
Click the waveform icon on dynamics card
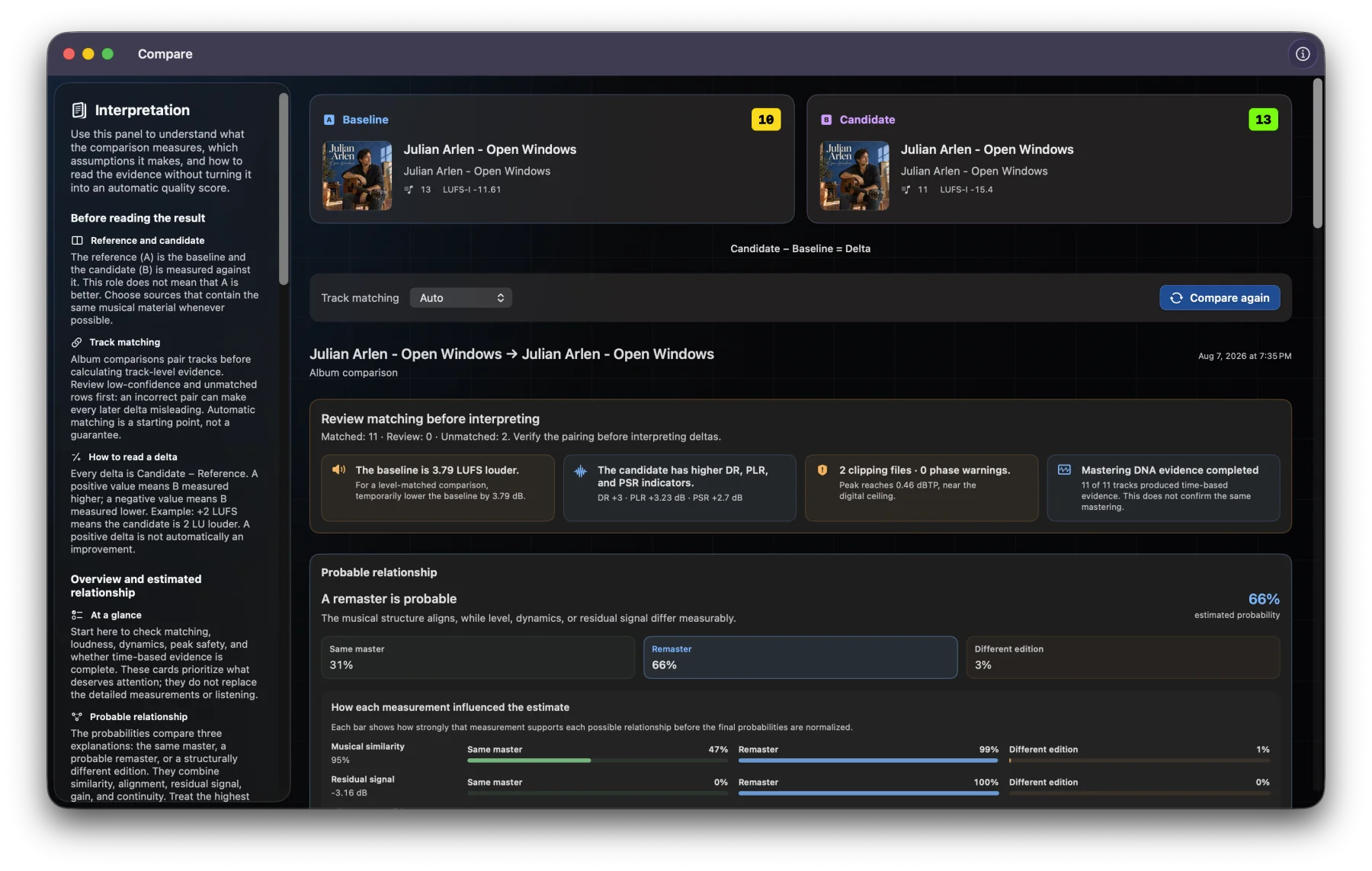coord(581,472)
